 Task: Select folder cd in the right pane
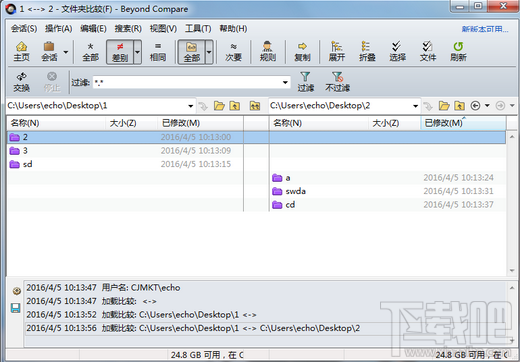tap(387, 205)
